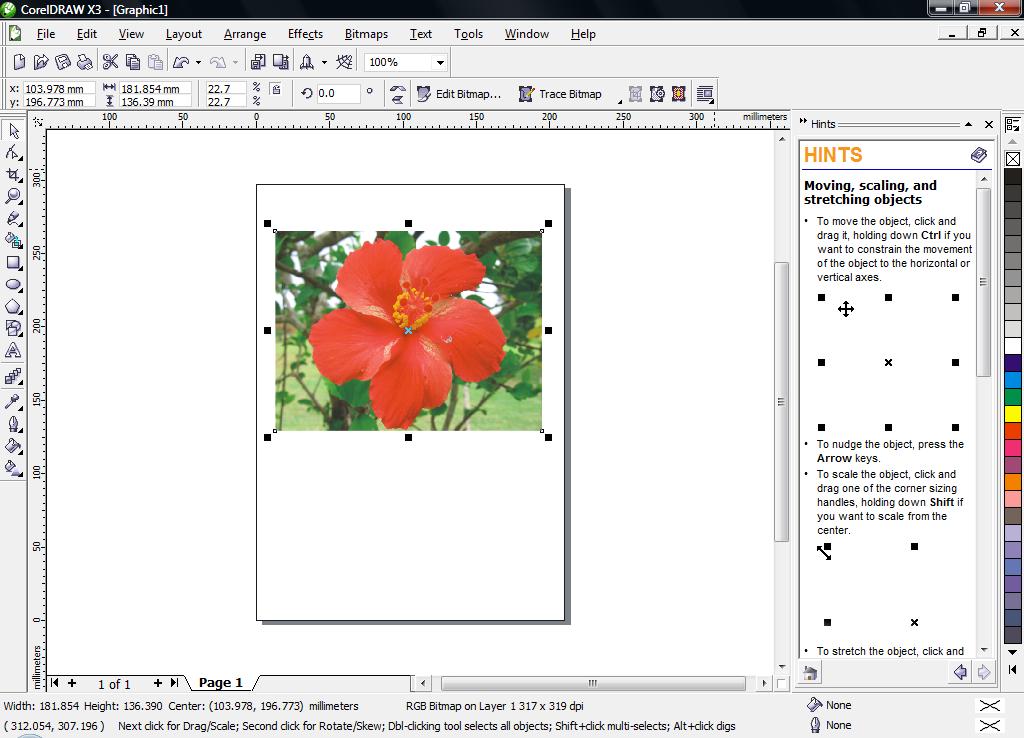Click the Trace Bitmap button

click(560, 94)
